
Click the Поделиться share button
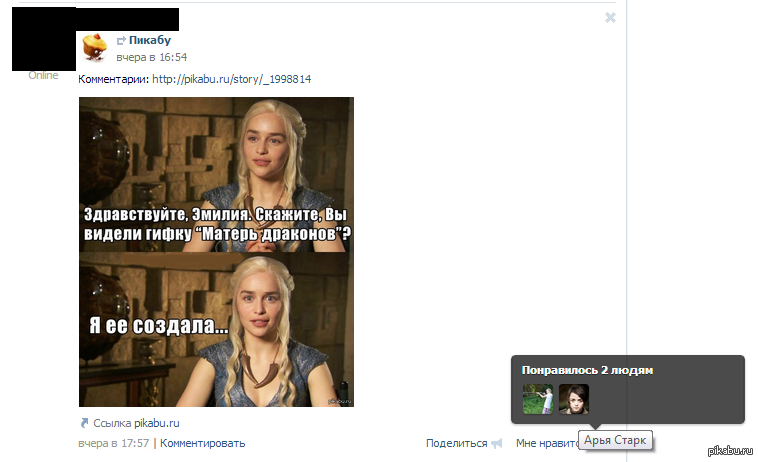point(456,443)
